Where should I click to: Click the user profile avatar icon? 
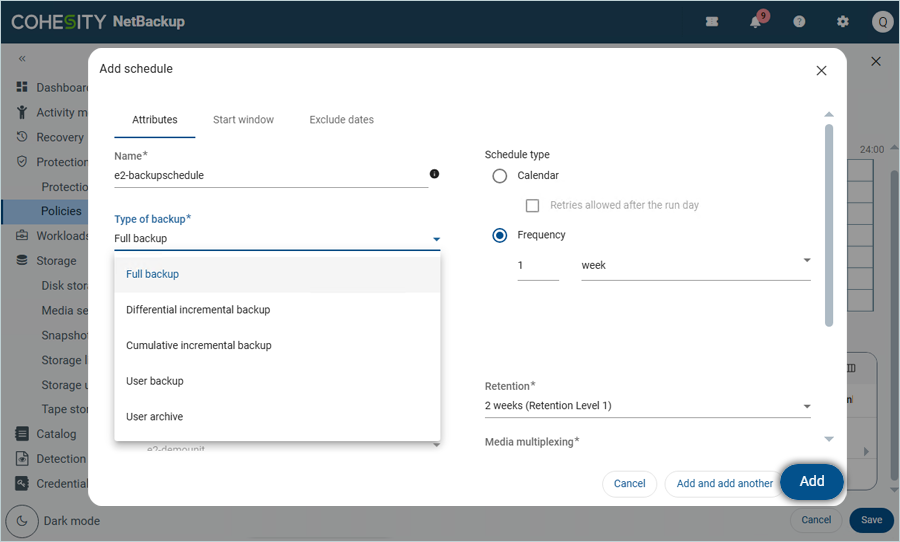click(881, 22)
